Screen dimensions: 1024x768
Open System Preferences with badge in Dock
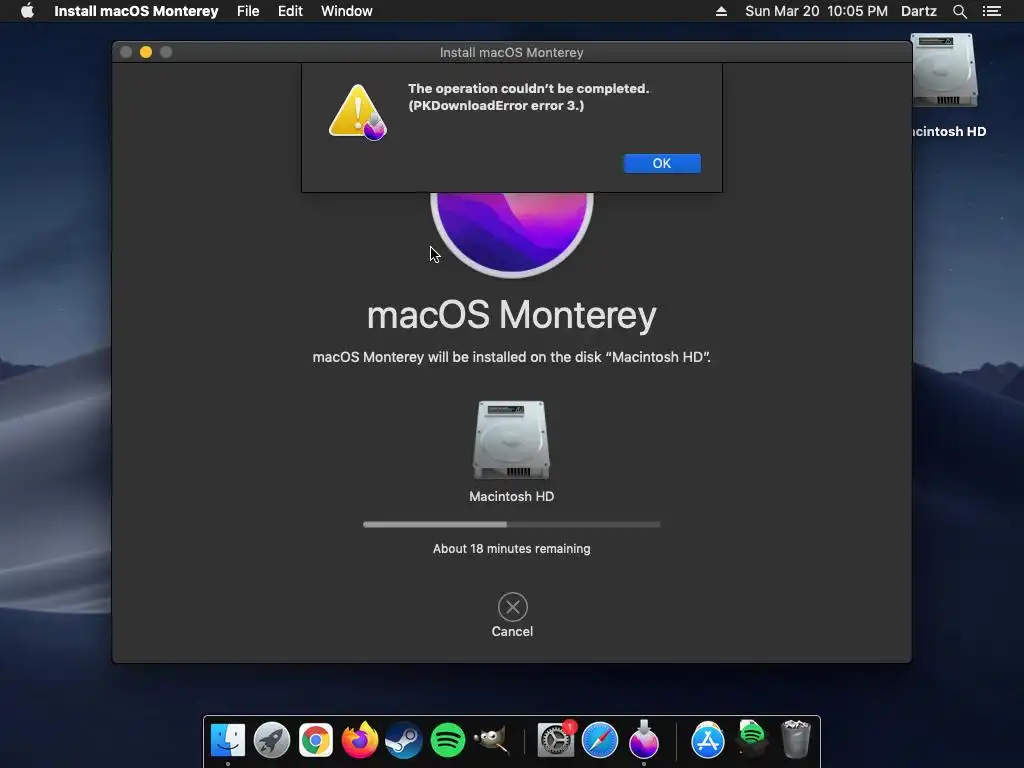tap(556, 740)
